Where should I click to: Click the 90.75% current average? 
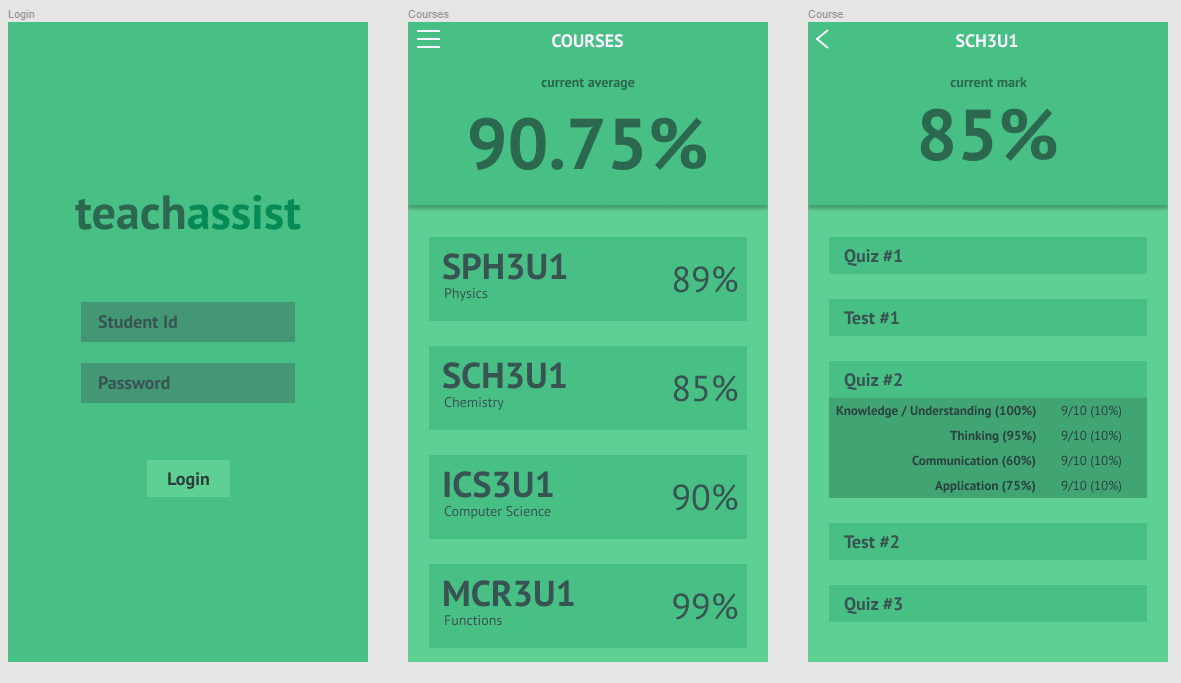click(587, 144)
